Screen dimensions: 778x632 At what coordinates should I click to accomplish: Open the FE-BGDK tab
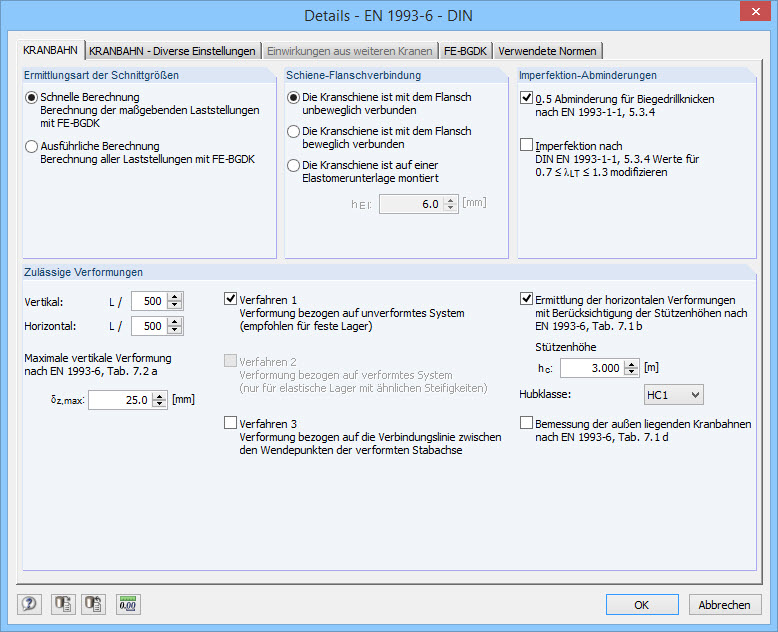click(x=465, y=51)
